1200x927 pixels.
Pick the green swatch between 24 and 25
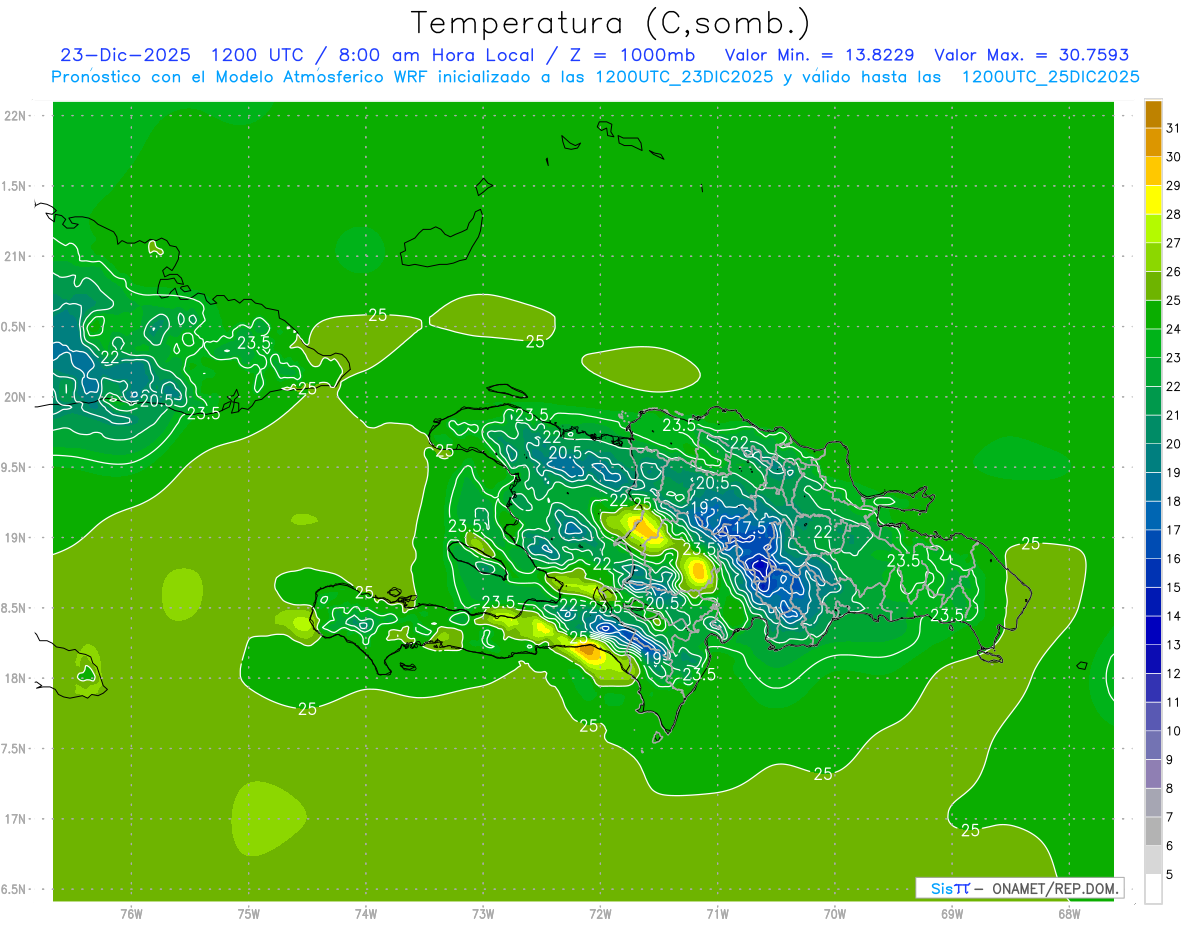pos(1153,315)
